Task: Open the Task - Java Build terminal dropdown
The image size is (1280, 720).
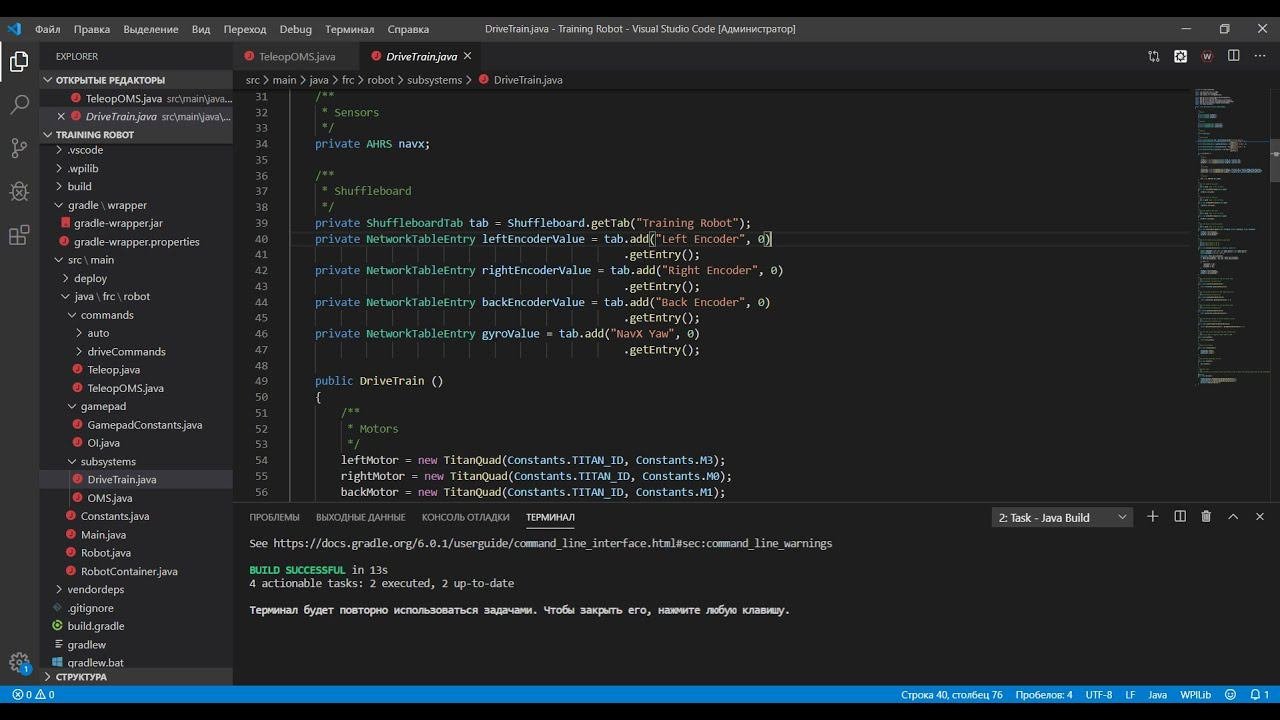Action: [1062, 517]
